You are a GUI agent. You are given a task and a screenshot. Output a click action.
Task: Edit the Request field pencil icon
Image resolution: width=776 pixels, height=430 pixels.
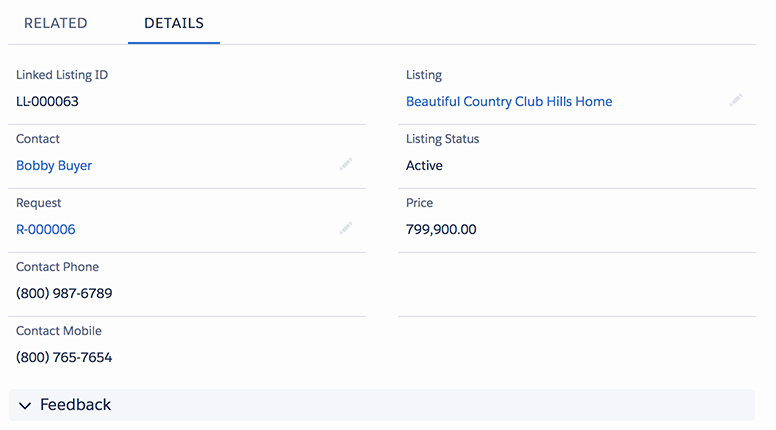tap(345, 228)
